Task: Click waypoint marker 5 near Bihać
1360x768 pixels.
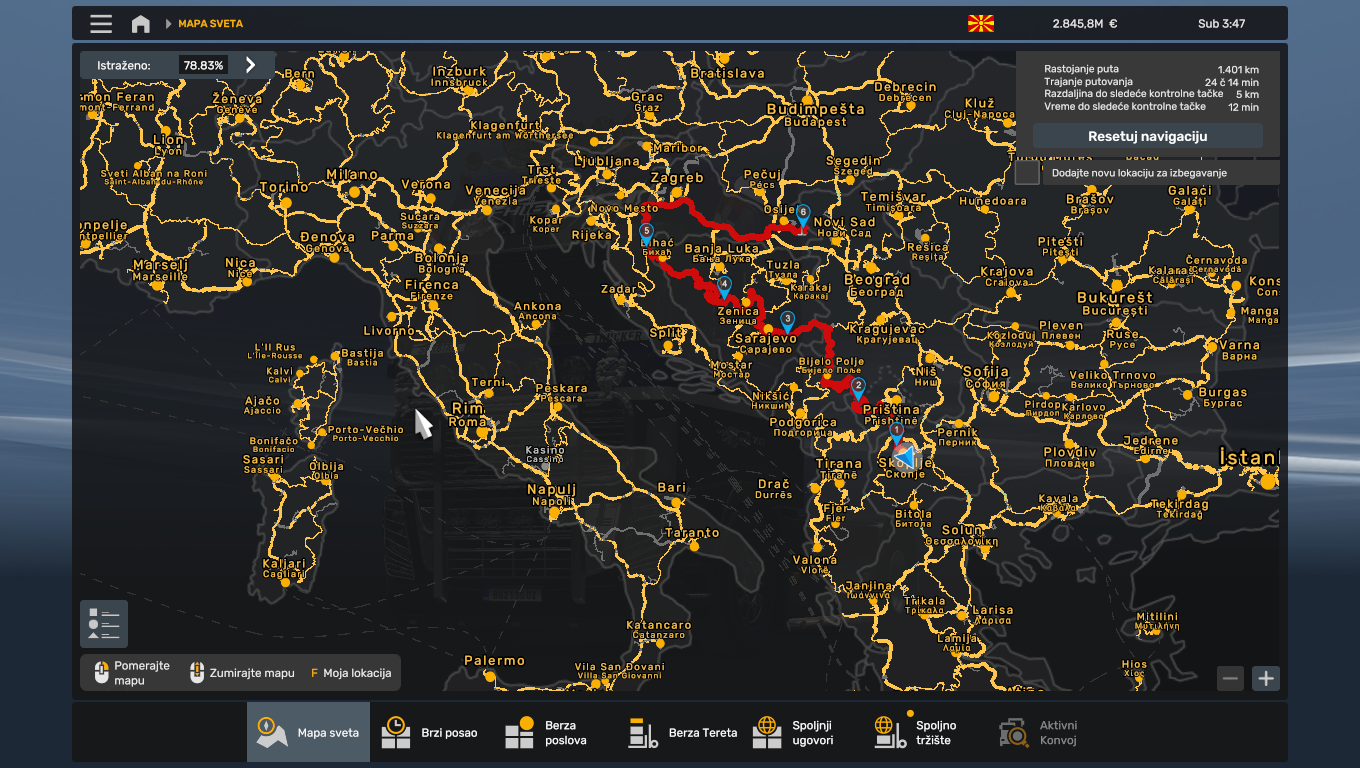Action: click(x=647, y=233)
